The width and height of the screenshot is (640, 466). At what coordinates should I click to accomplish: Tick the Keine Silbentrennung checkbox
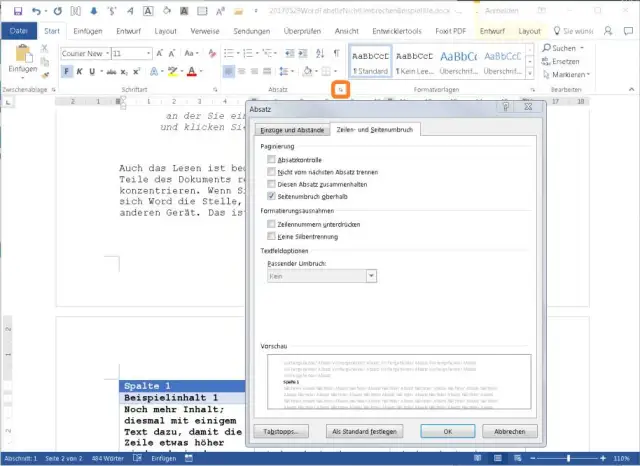[x=272, y=239]
